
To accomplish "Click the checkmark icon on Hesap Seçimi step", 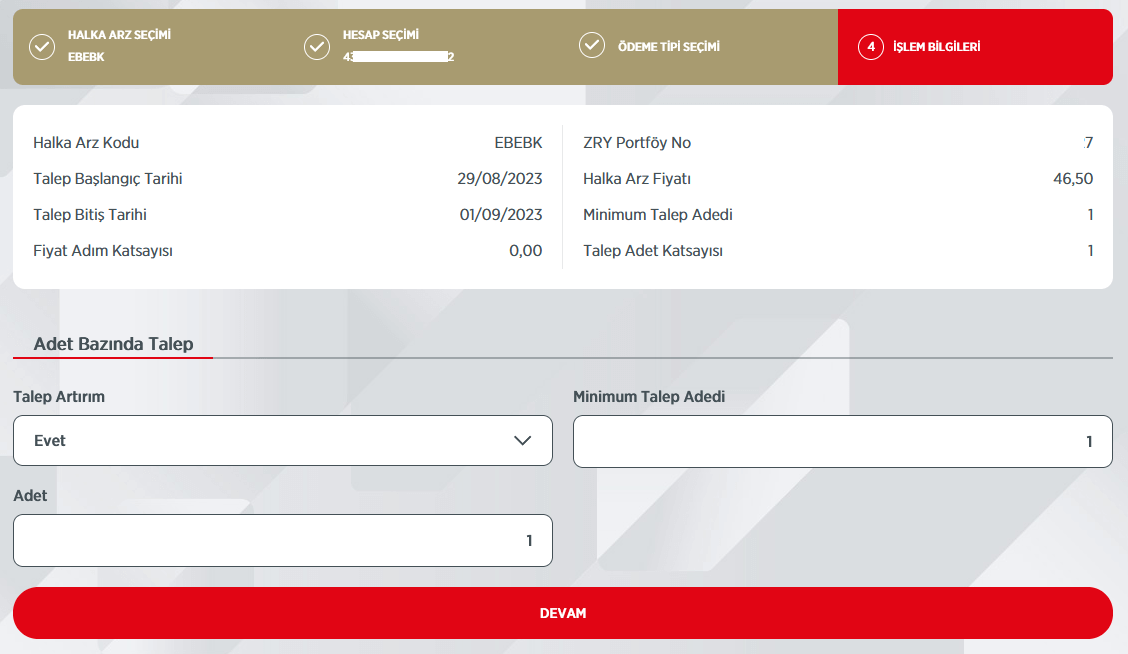I will click(x=317, y=46).
